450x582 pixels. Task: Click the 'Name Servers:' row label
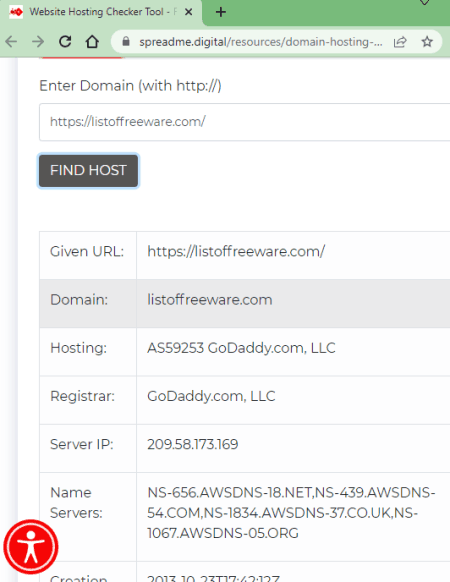click(76, 503)
